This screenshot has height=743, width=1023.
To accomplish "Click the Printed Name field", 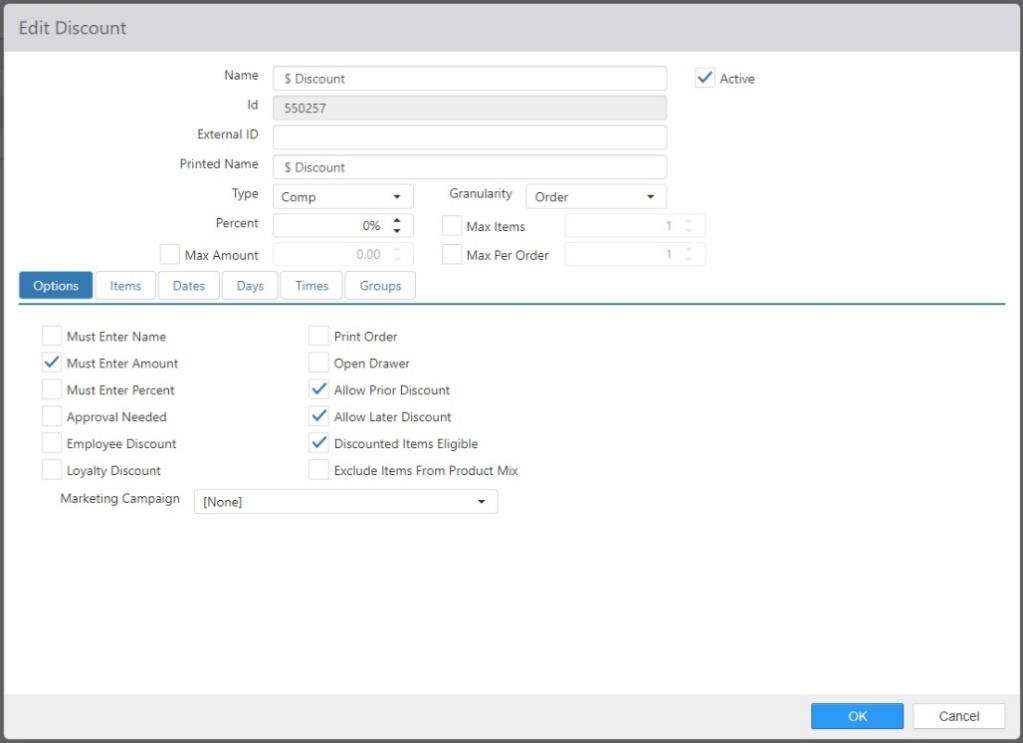I will point(470,167).
